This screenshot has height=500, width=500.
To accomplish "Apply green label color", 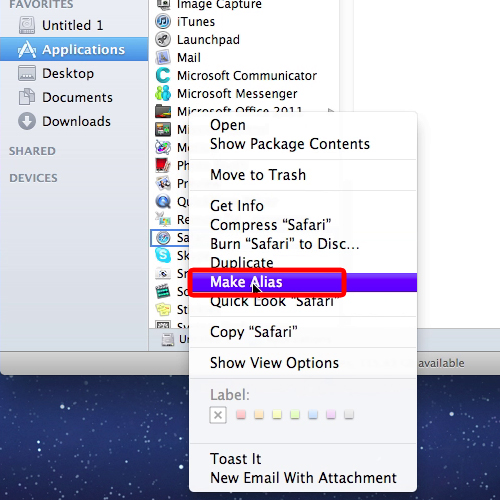I will tap(295, 415).
